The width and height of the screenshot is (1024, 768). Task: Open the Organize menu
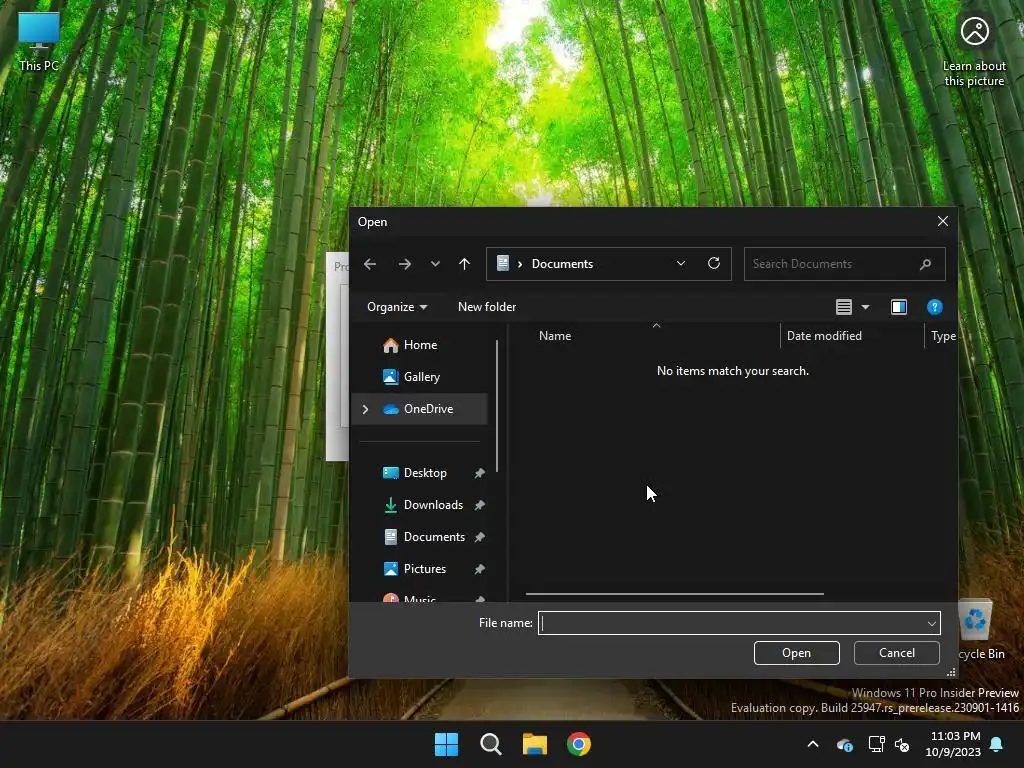(x=397, y=307)
